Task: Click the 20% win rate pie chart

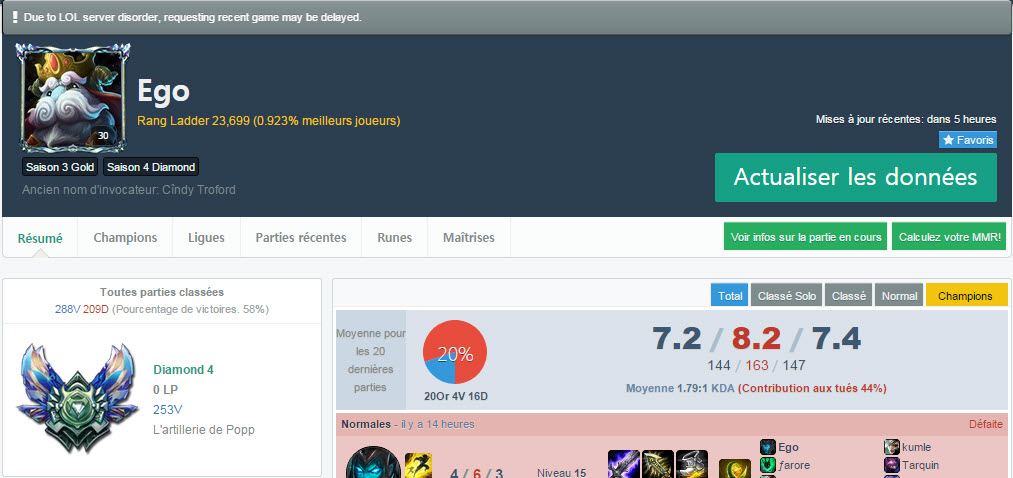Action: click(455, 353)
